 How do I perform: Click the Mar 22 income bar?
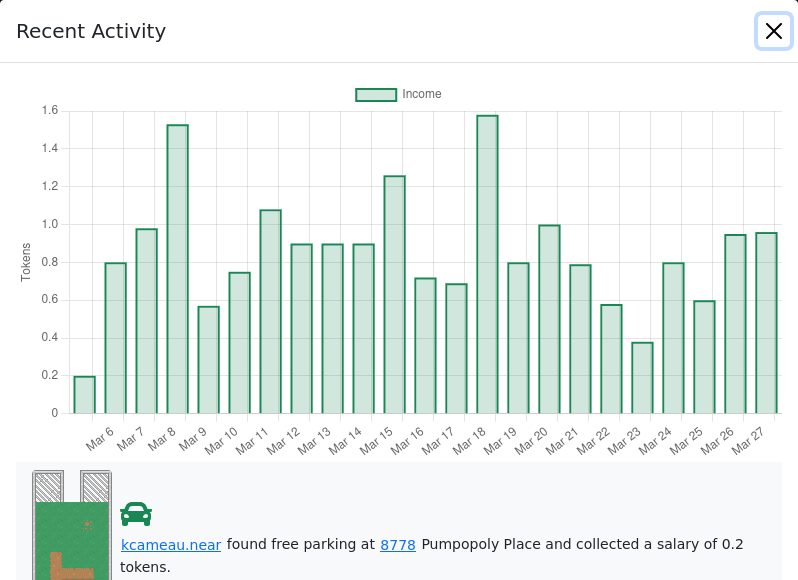pos(611,359)
